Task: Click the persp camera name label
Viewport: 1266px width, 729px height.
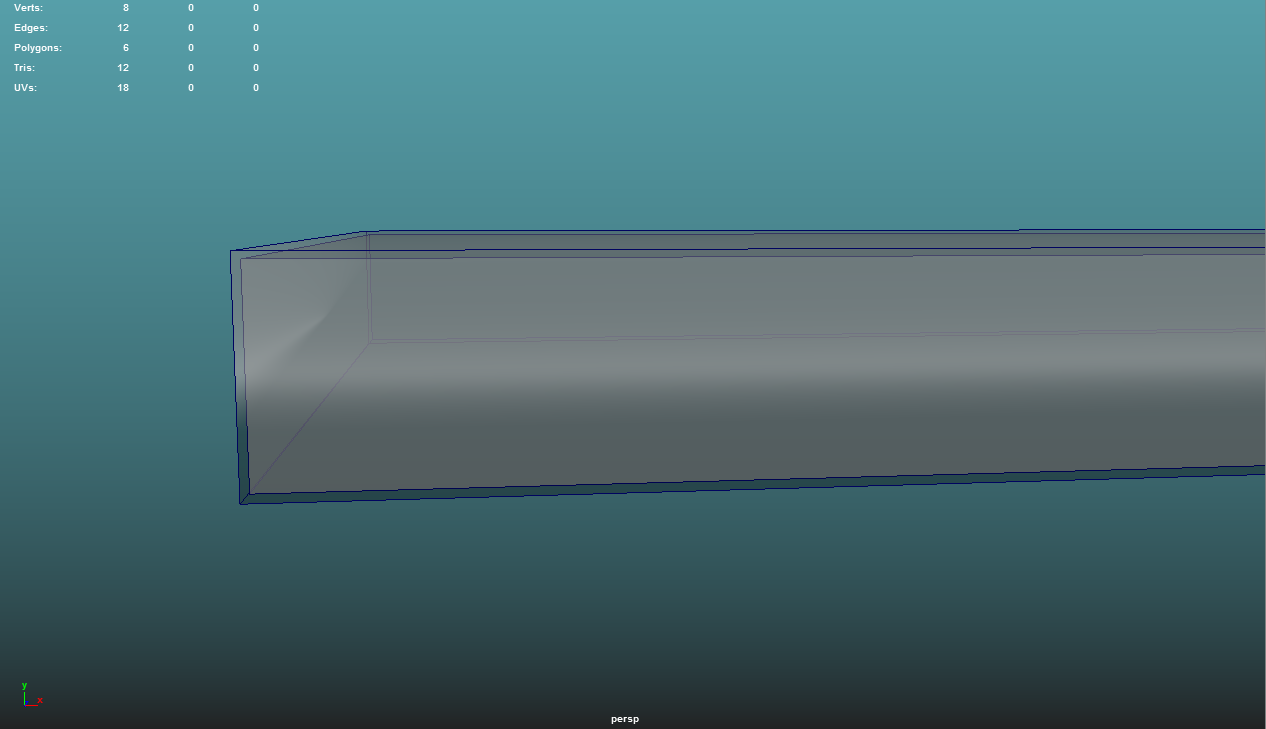Action: [x=625, y=719]
